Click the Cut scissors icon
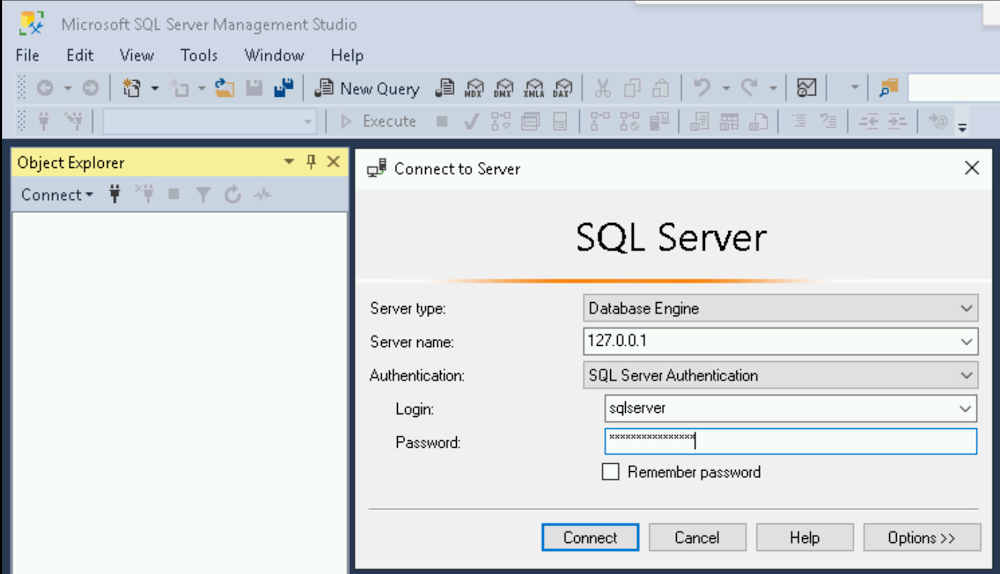The height and width of the screenshot is (574, 1000). [602, 88]
